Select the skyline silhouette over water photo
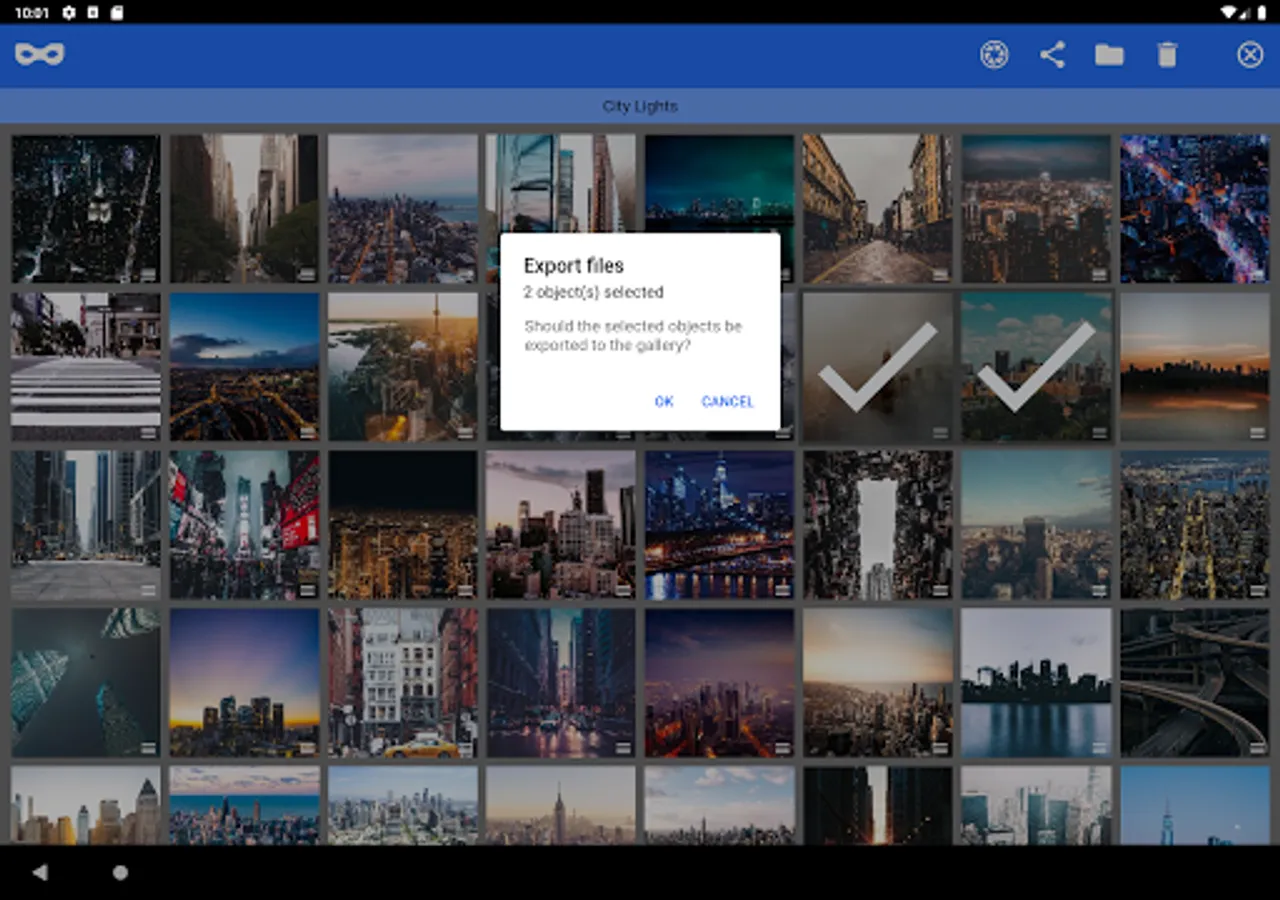 pyautogui.click(x=1036, y=682)
